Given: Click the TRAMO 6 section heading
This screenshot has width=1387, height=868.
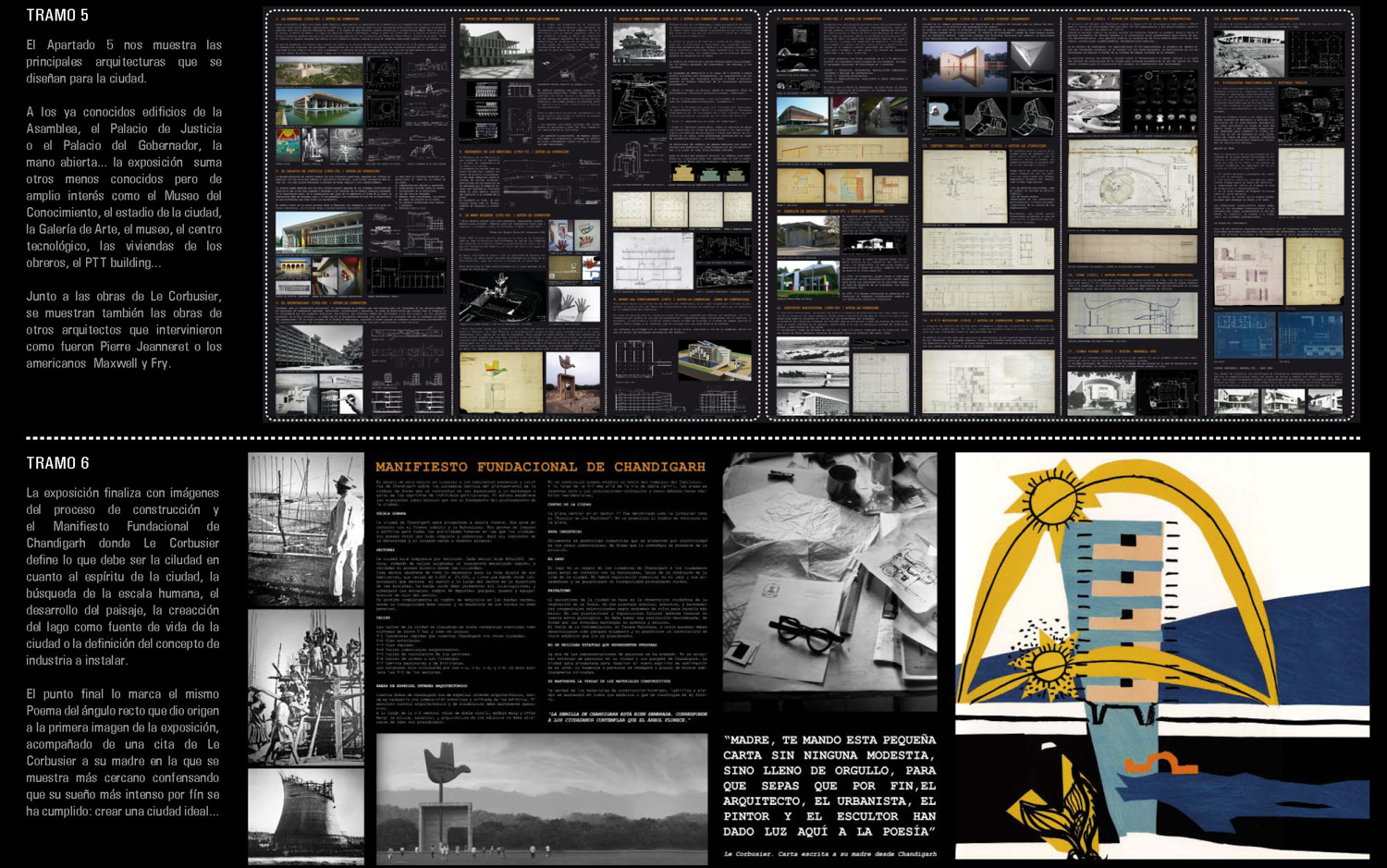Looking at the screenshot, I should pos(57,463).
